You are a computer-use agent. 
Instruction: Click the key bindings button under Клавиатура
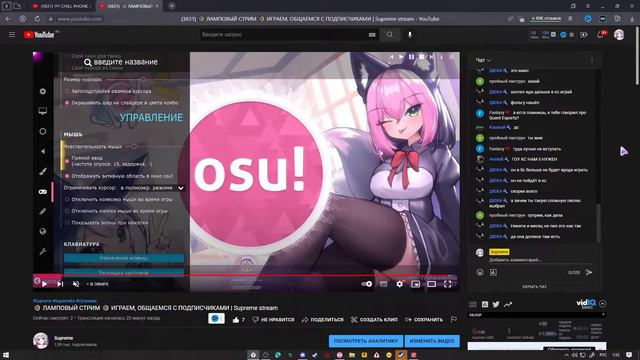coord(124,258)
